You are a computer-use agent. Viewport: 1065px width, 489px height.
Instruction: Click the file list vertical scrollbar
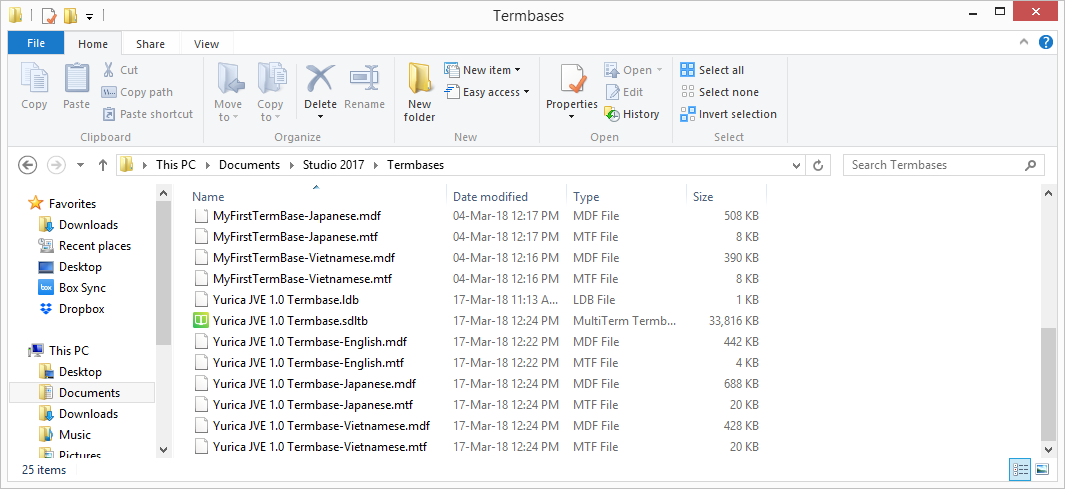point(1049,384)
